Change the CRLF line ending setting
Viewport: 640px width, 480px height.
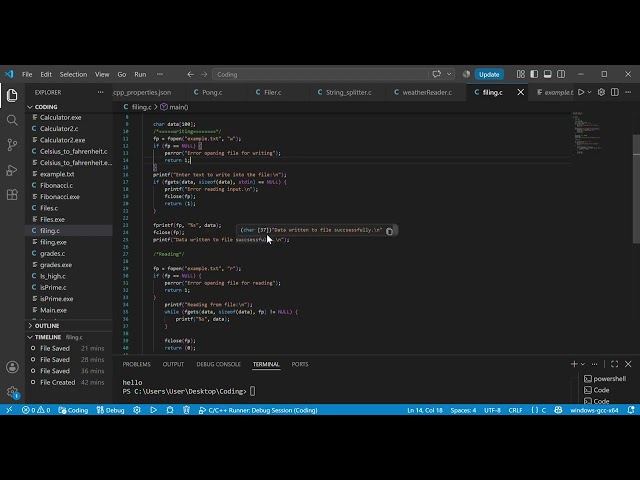pos(515,410)
